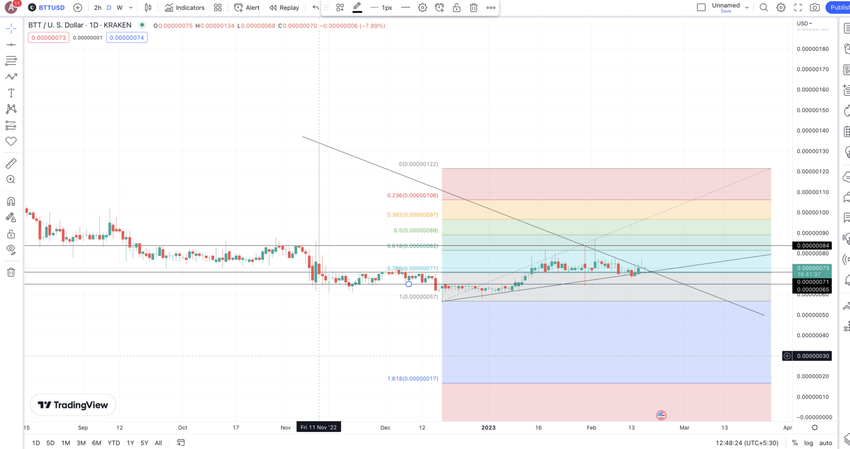The width and height of the screenshot is (850, 449).
Task: Toggle stay in drawing mode
Action: pyautogui.click(x=11, y=217)
